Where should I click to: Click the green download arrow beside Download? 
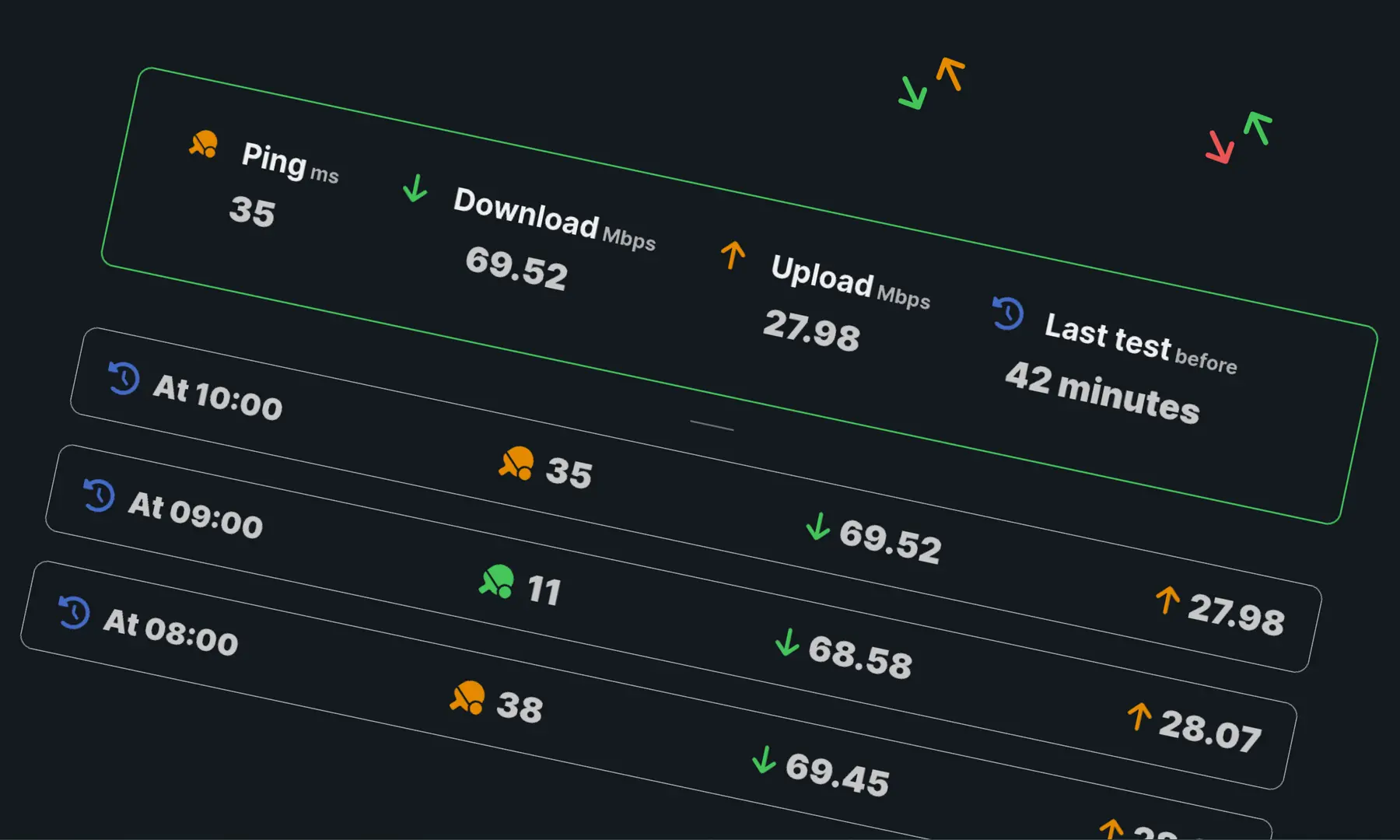415,188
